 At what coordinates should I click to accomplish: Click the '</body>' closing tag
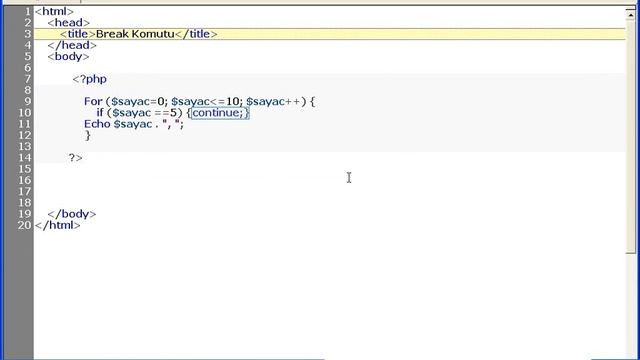[72, 214]
